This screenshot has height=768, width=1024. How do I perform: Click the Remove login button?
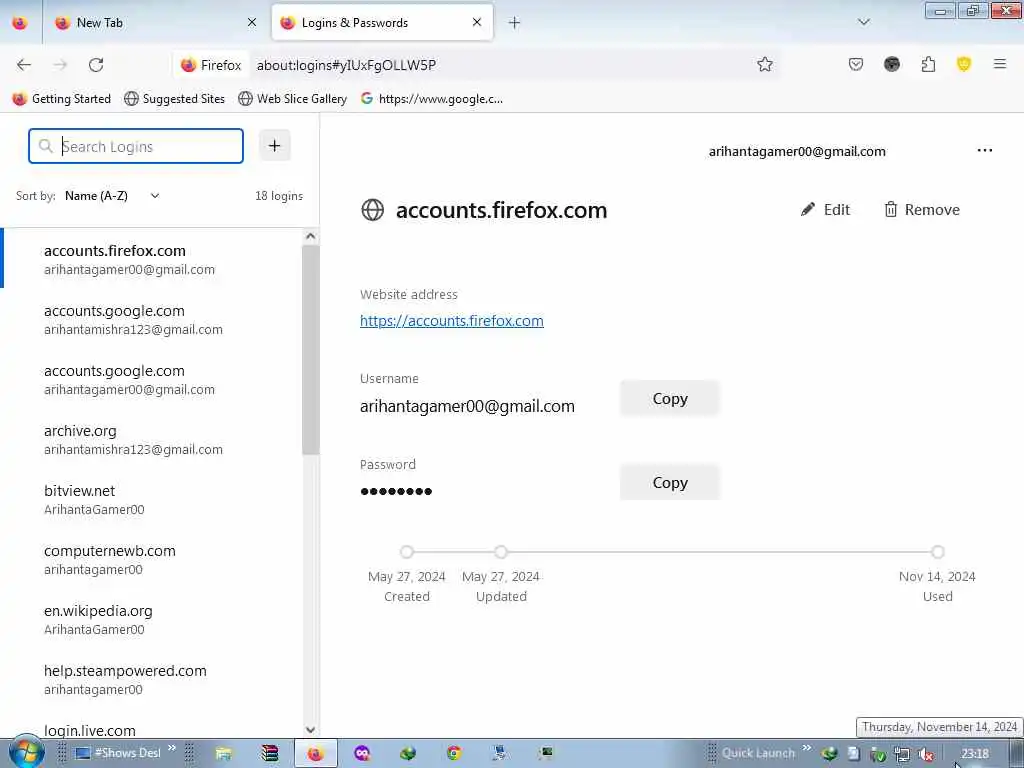(921, 210)
